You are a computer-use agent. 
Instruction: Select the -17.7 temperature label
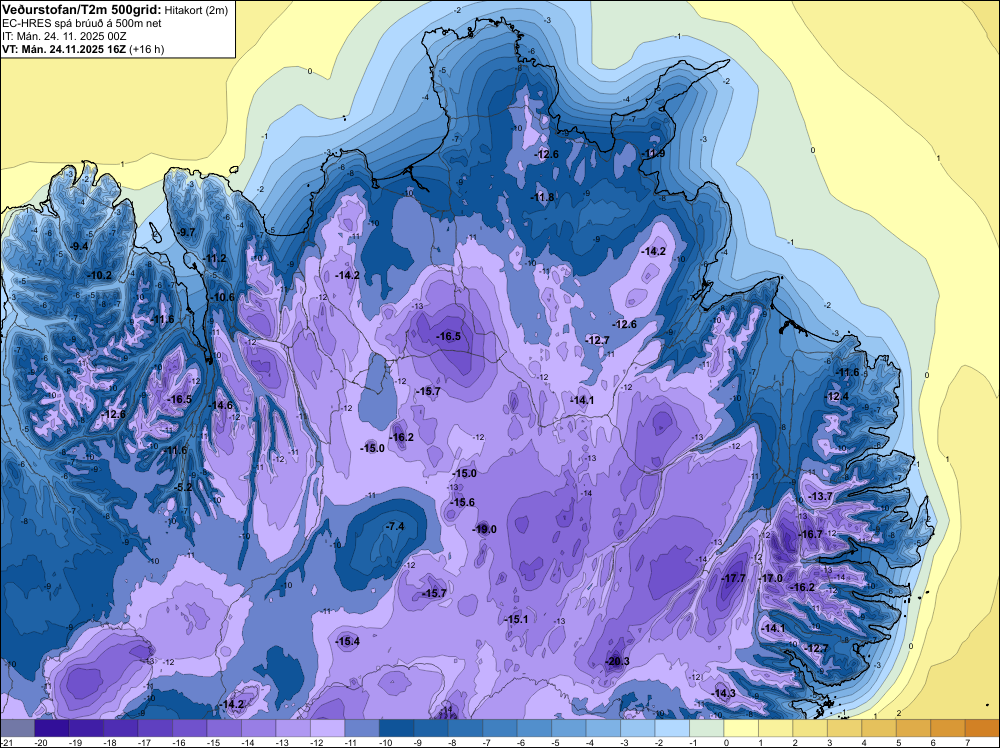click(x=733, y=578)
